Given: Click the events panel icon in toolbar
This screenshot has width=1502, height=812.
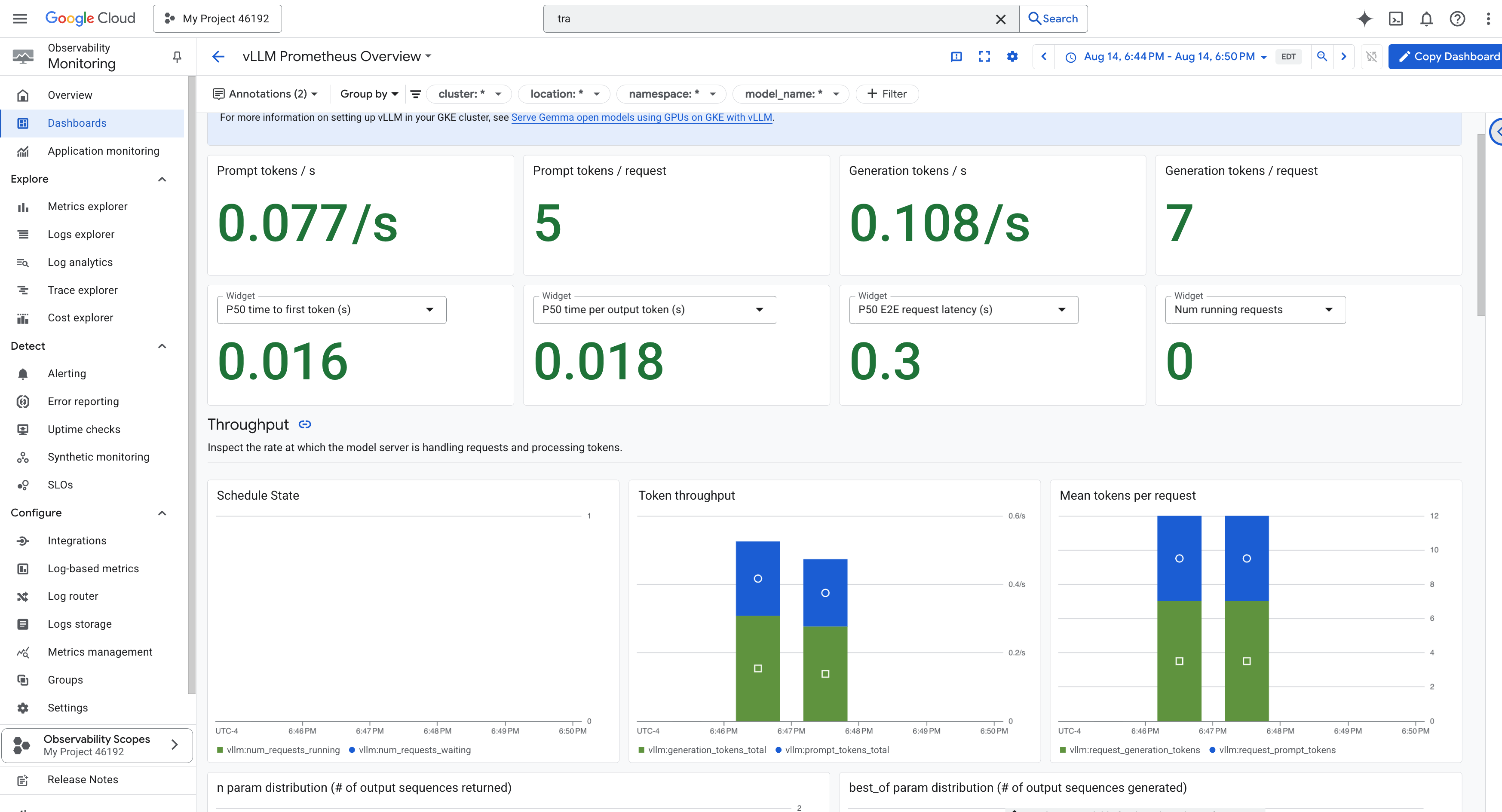Looking at the screenshot, I should coord(956,57).
